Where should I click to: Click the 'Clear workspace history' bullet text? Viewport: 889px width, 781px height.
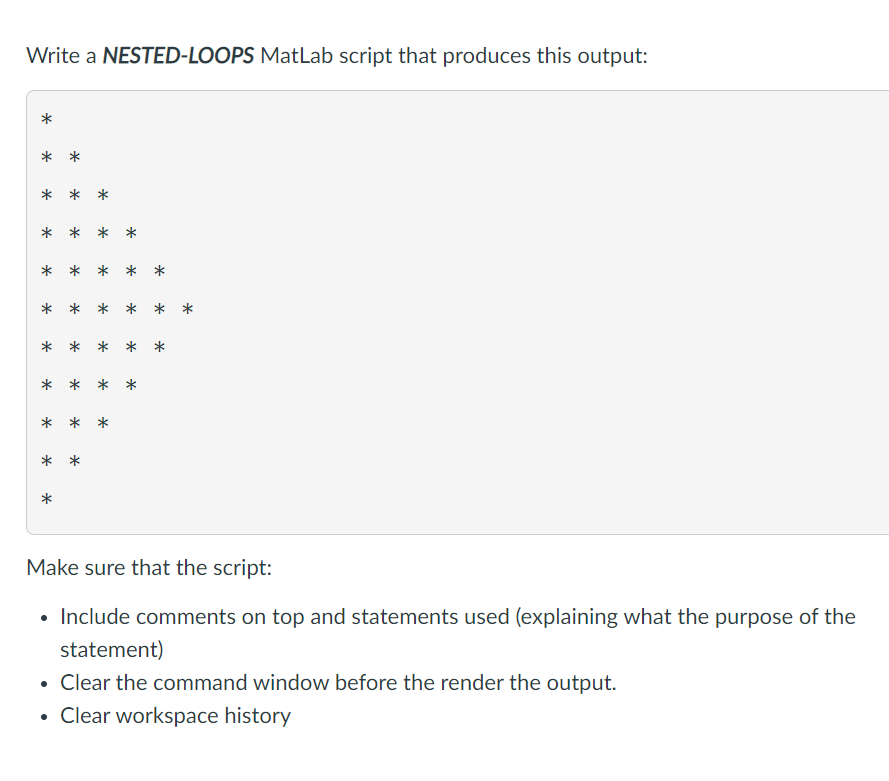[175, 715]
